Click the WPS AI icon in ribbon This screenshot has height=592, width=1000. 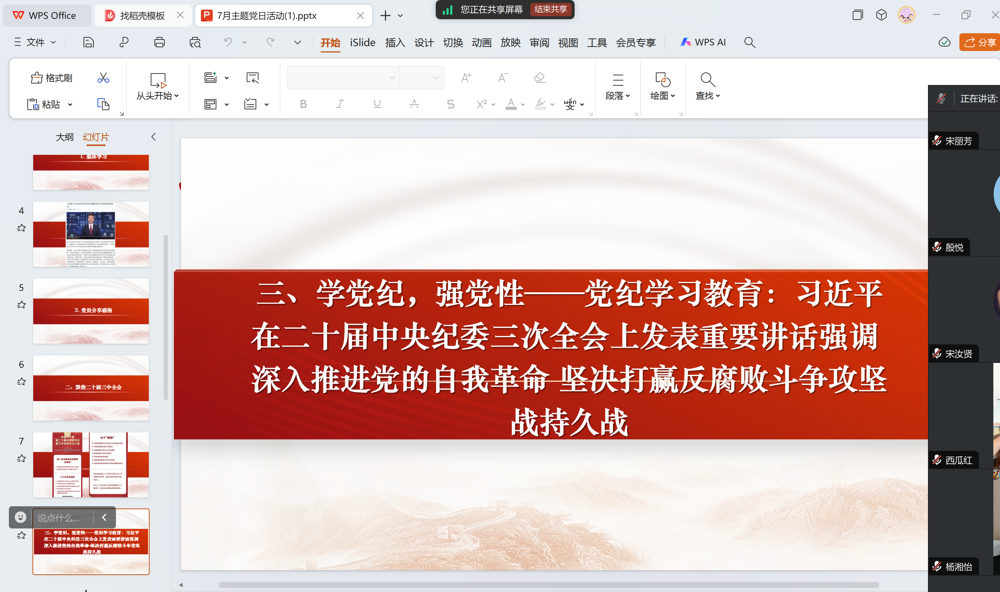(703, 42)
